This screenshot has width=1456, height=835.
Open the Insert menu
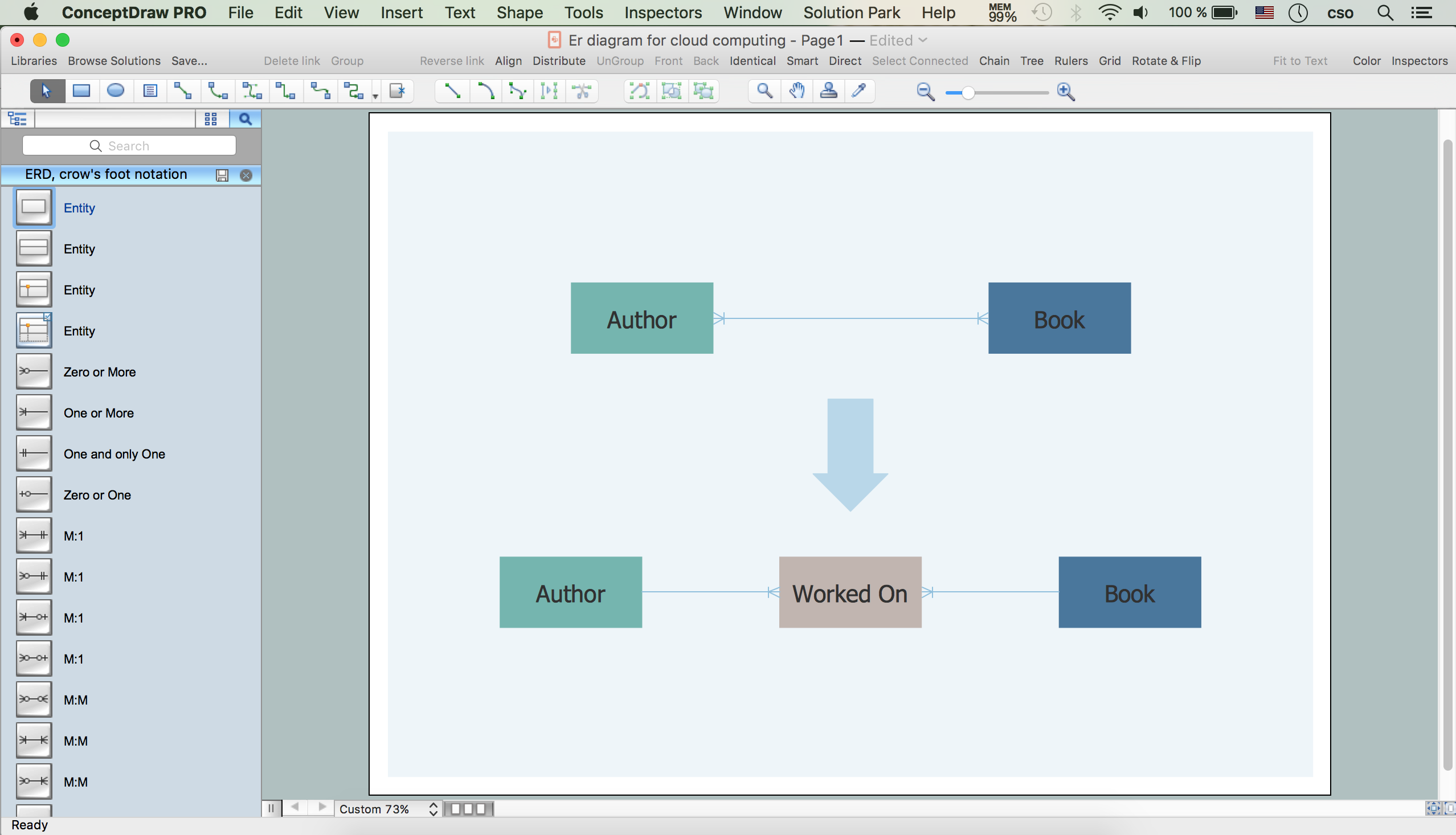(x=400, y=12)
